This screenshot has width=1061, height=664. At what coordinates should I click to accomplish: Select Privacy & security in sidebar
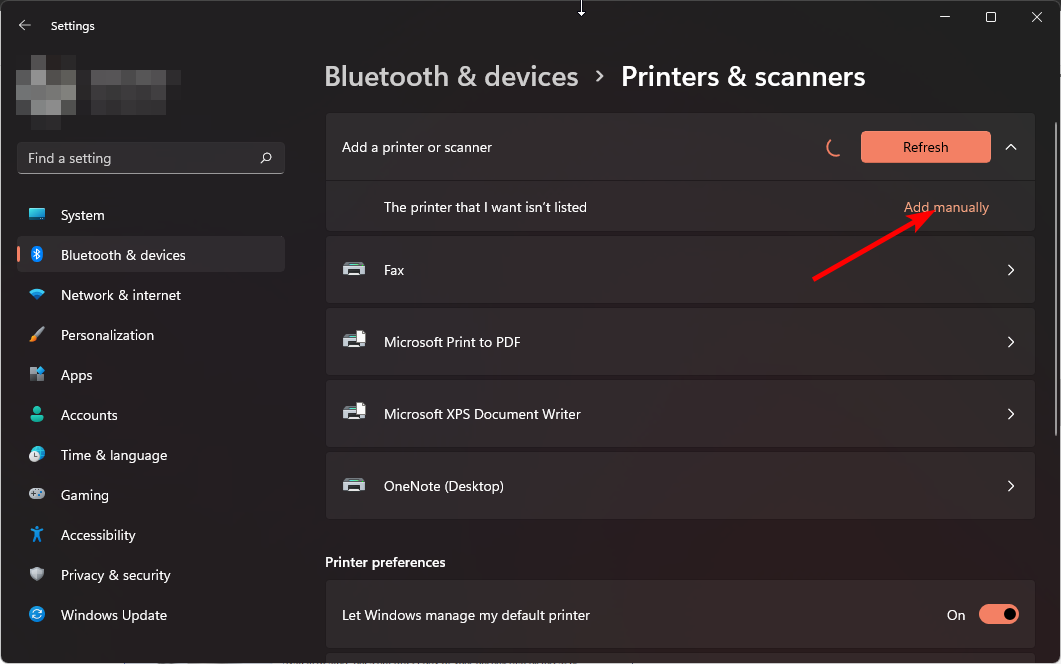[115, 575]
